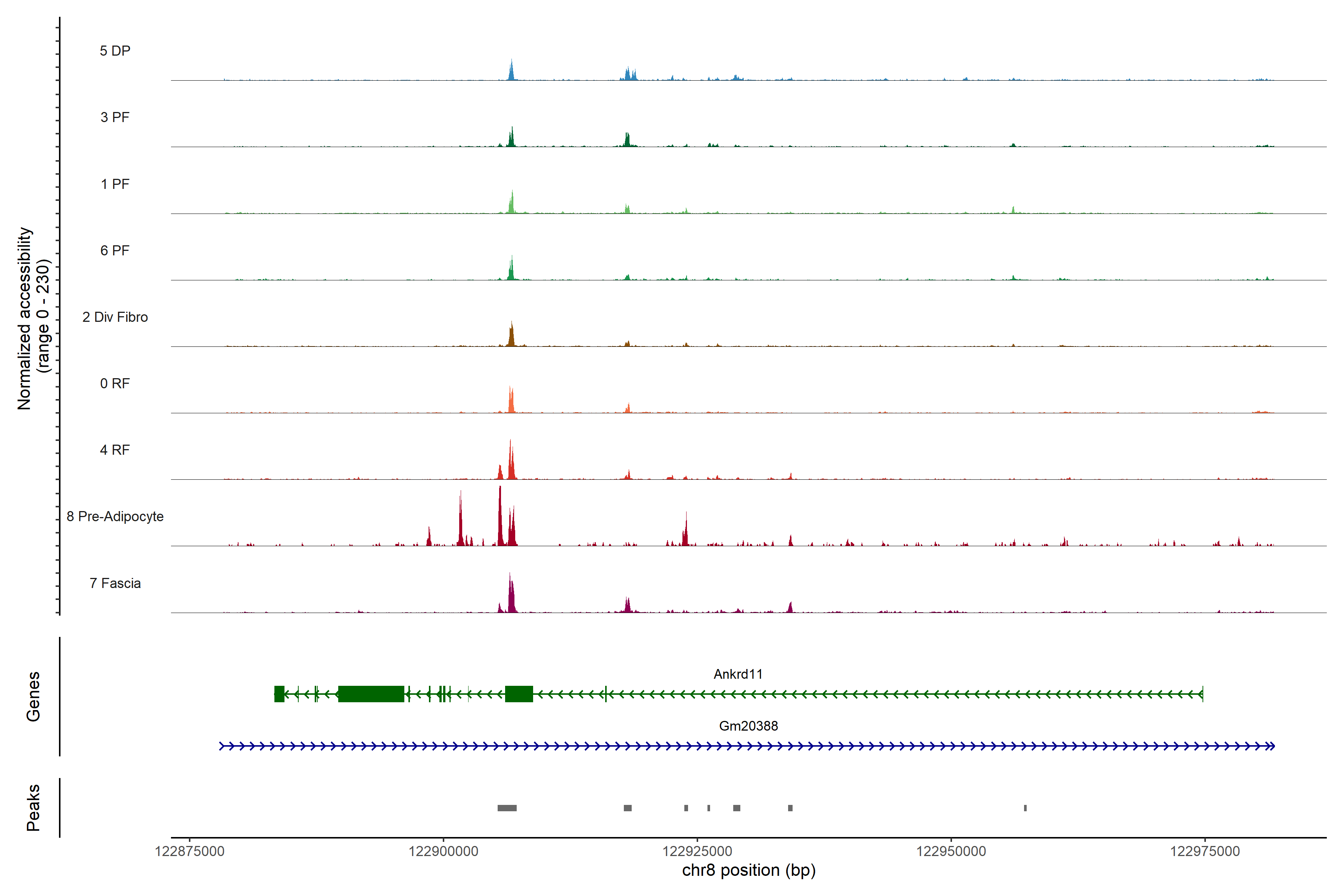This screenshot has width=1344, height=896.
Task: Click the 122975000 axis tick label
Action: [x=1205, y=852]
